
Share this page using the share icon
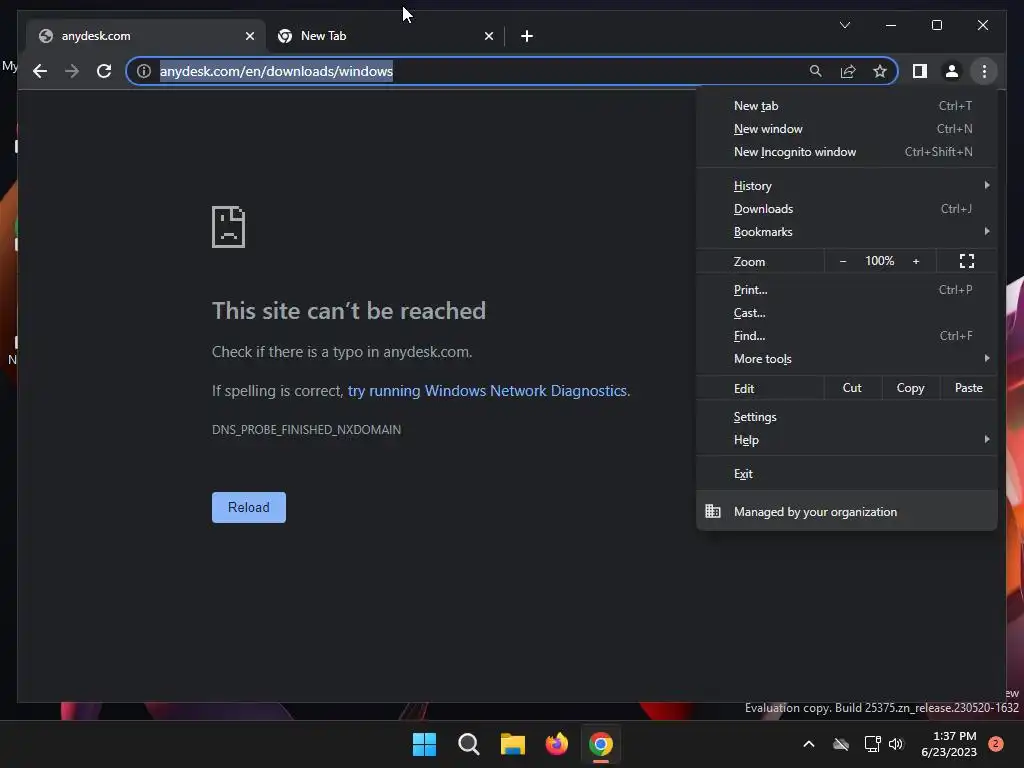tap(848, 71)
